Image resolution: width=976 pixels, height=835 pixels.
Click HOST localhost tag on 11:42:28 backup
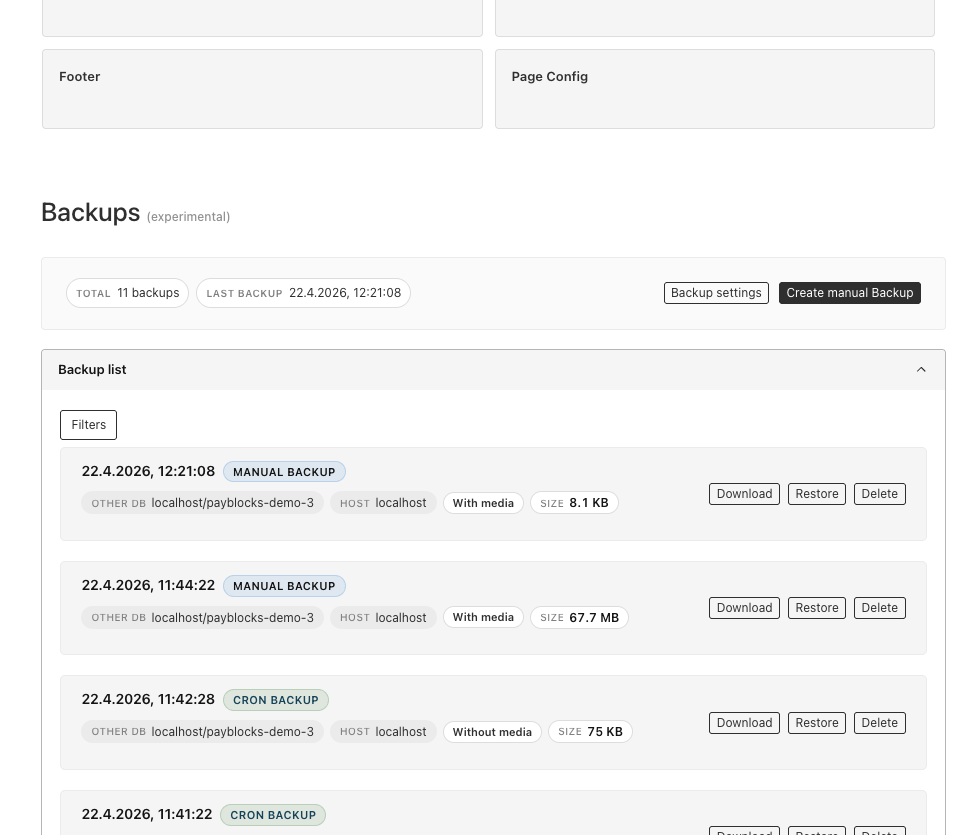point(383,732)
